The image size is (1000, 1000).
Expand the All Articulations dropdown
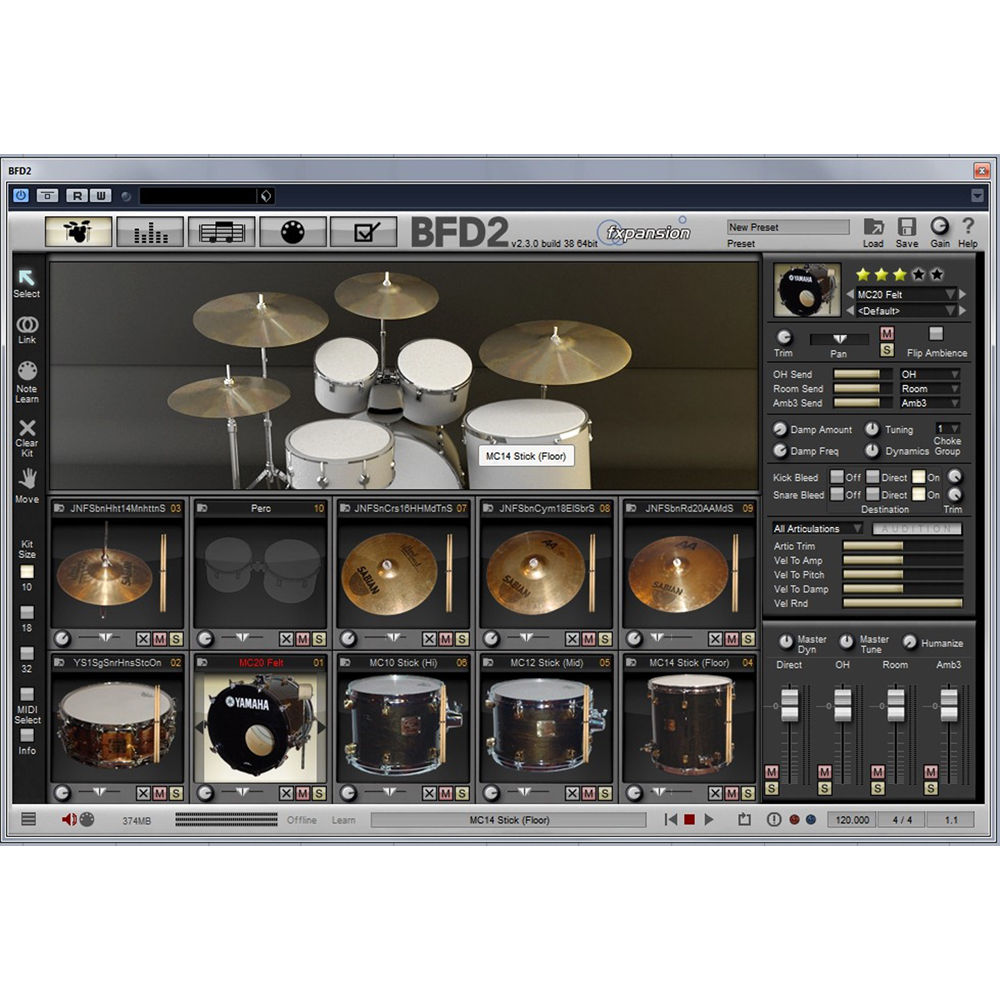(x=817, y=528)
